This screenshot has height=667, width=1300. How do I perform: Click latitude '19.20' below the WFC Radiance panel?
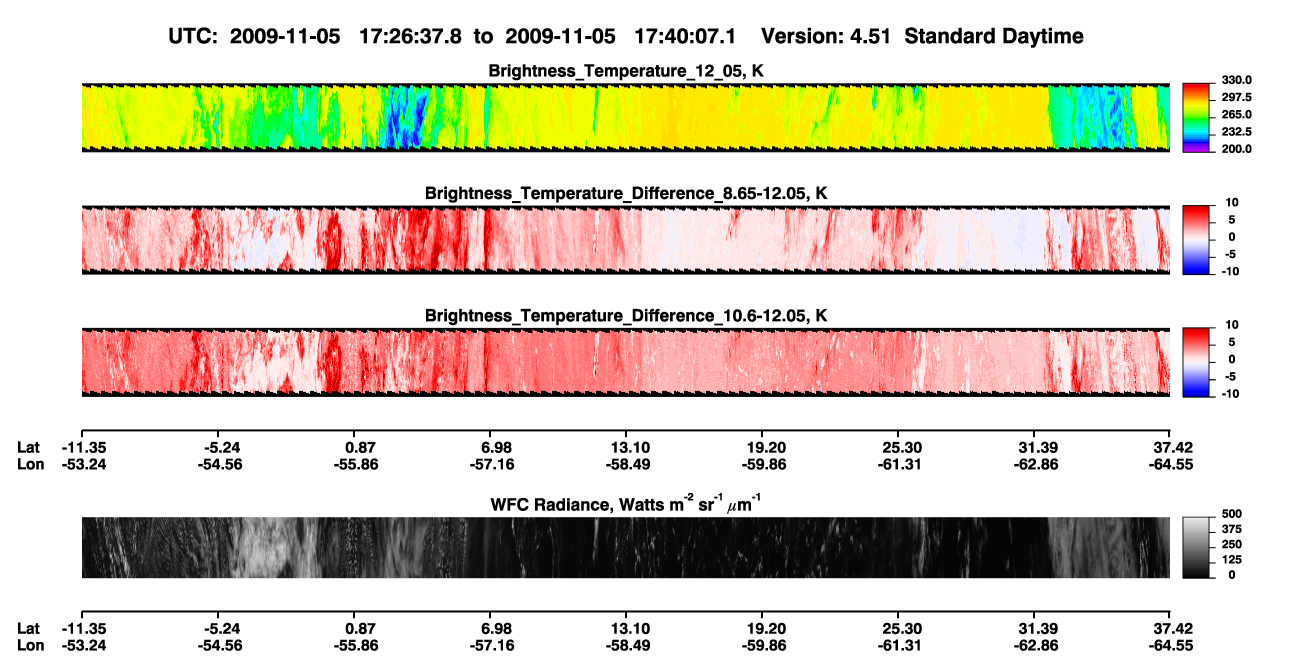(x=765, y=628)
